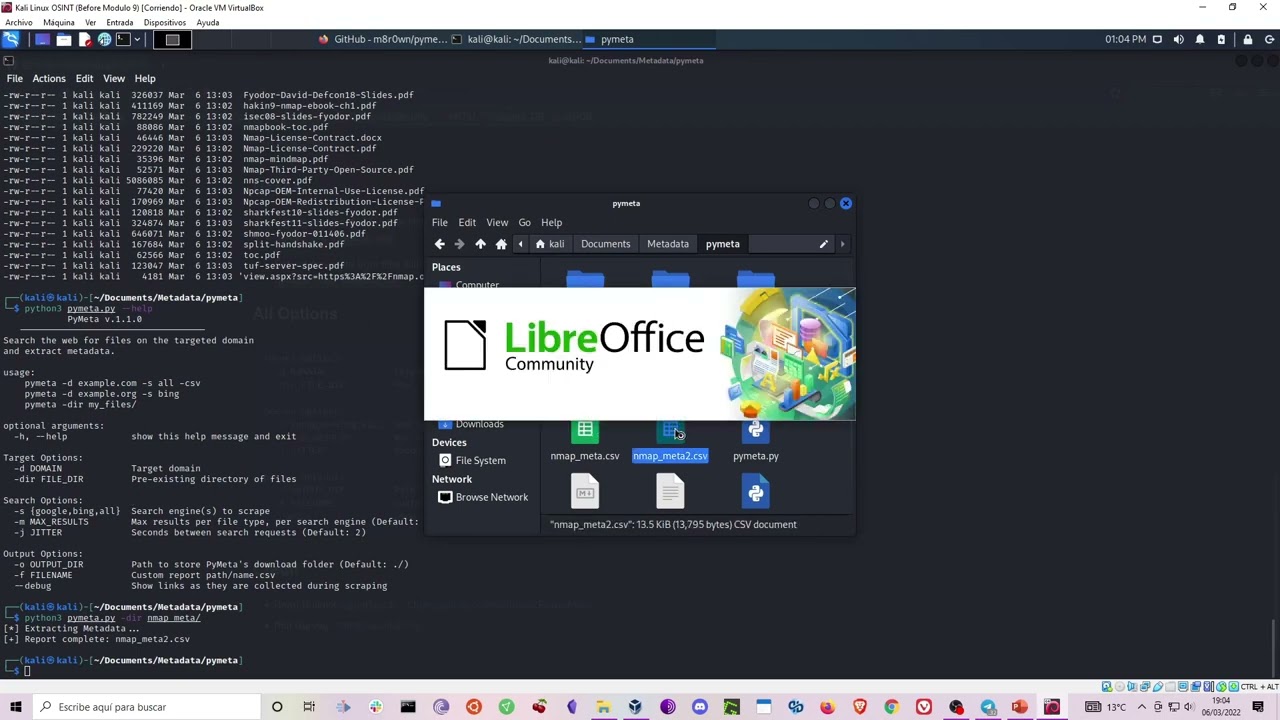Click the lock screen icon in Kali panel

tap(1247, 39)
